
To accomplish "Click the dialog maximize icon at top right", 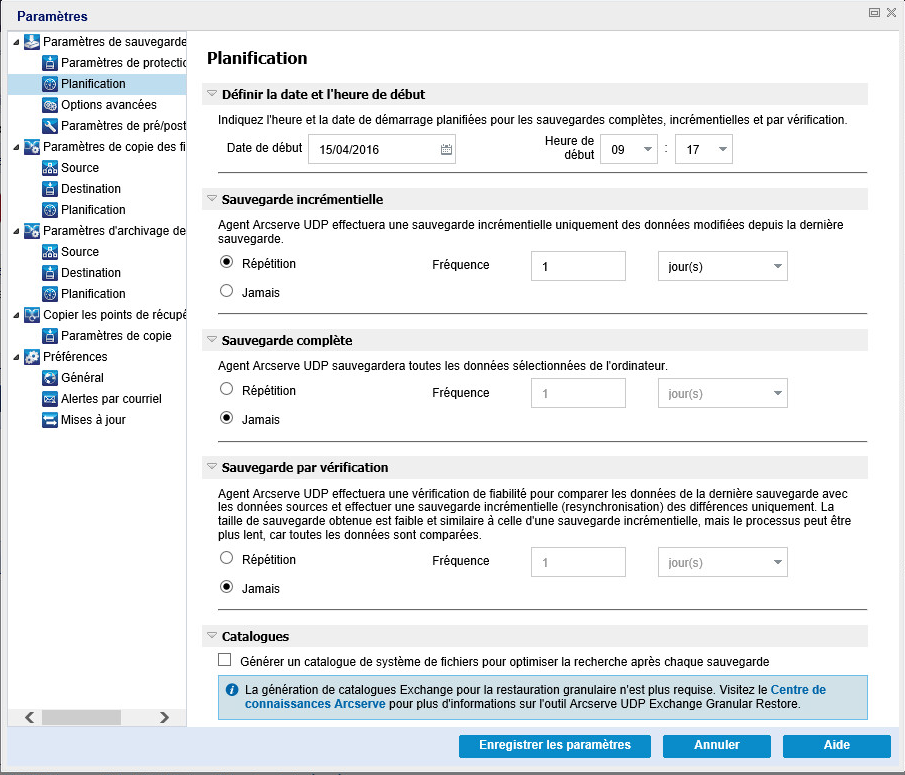I will point(874,13).
